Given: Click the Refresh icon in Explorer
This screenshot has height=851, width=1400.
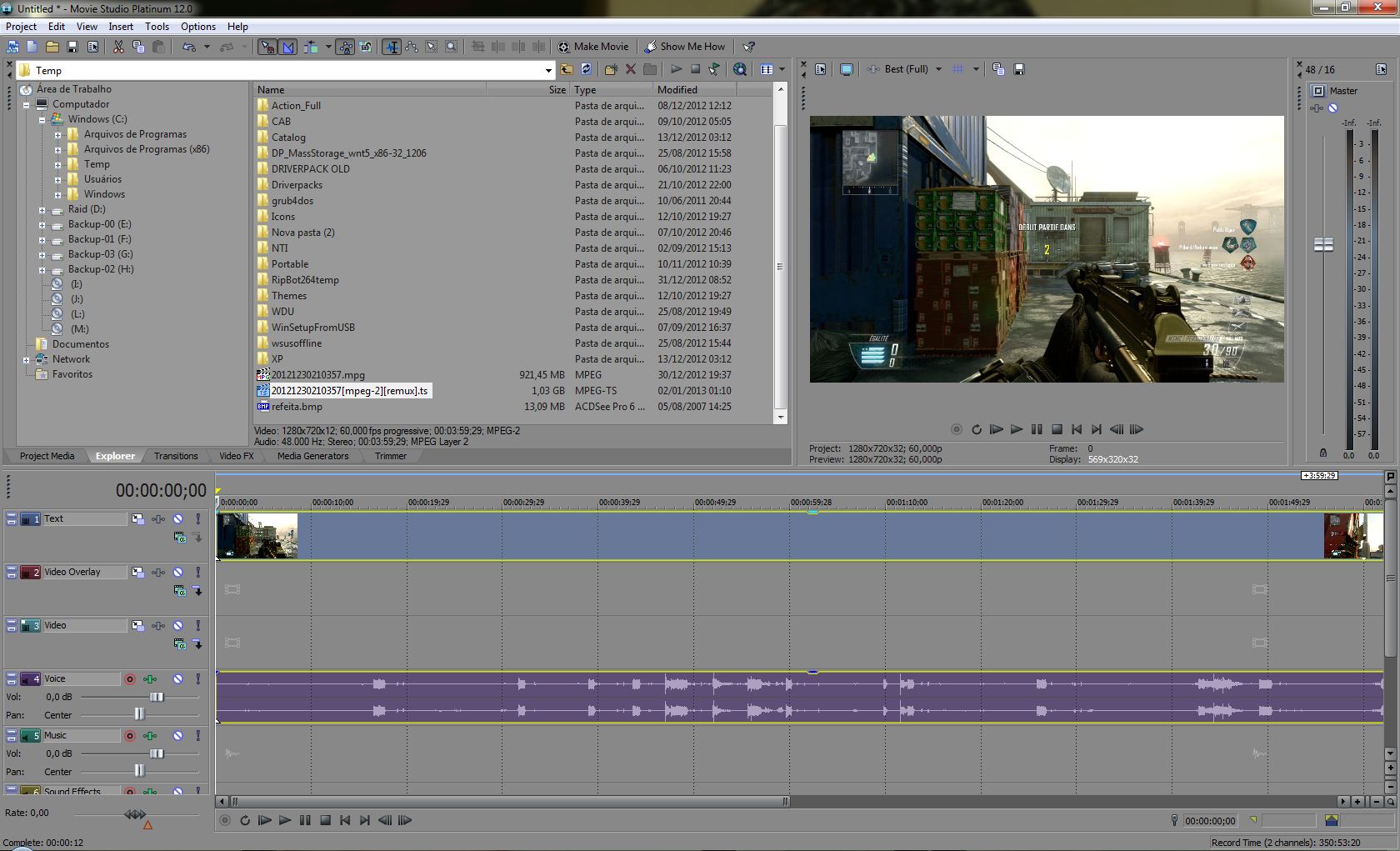Looking at the screenshot, I should point(586,70).
